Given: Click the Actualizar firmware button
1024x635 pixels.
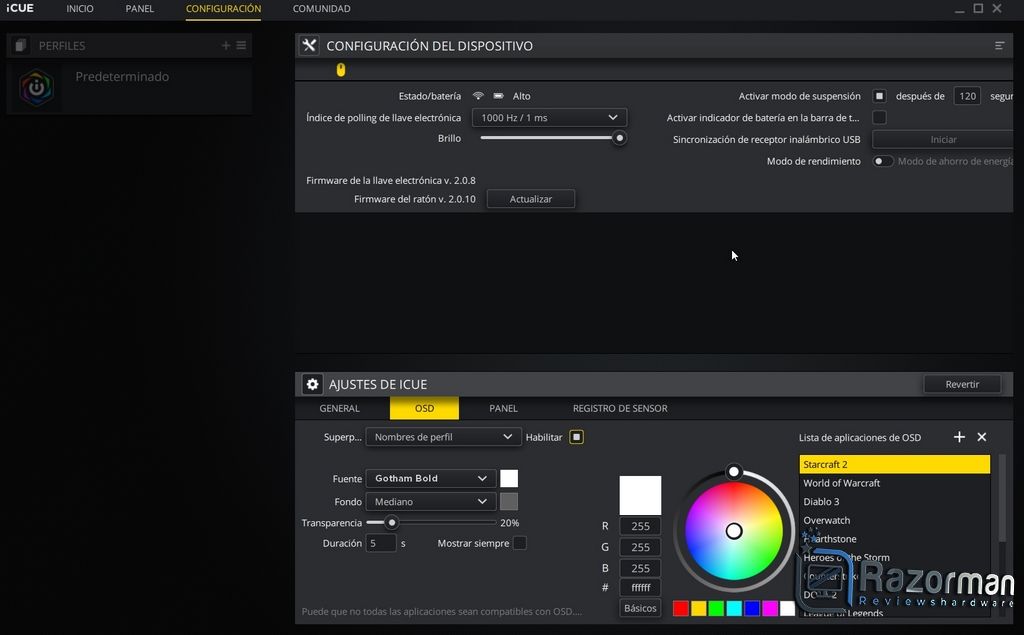Looking at the screenshot, I should pos(530,199).
